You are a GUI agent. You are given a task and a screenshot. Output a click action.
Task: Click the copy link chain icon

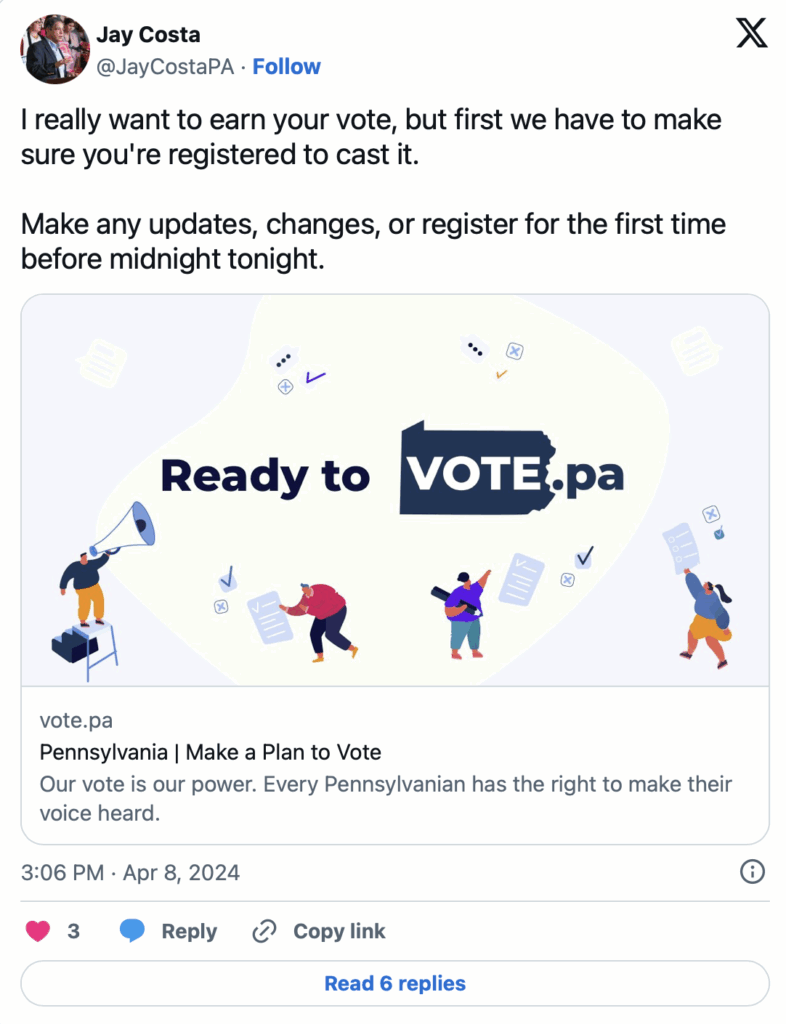[264, 931]
